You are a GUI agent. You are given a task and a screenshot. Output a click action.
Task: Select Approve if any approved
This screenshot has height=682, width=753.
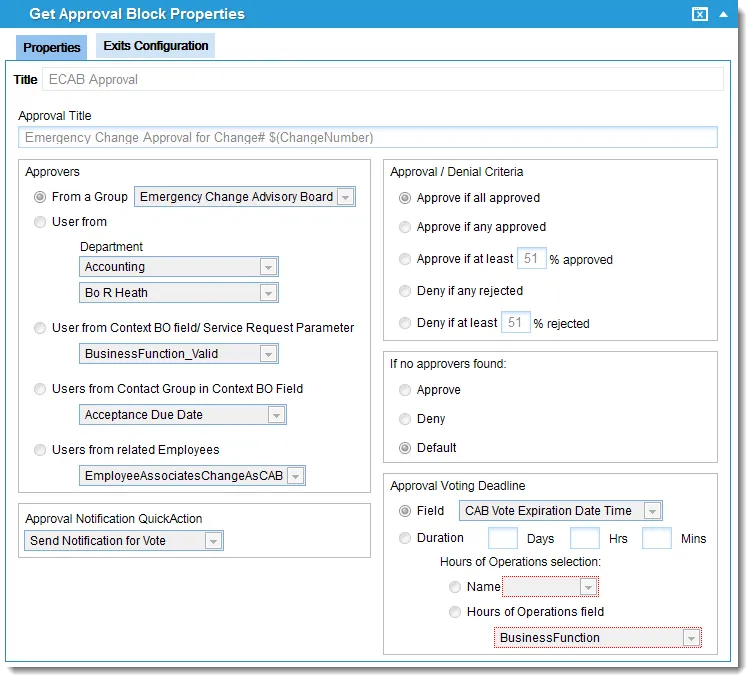click(x=405, y=227)
